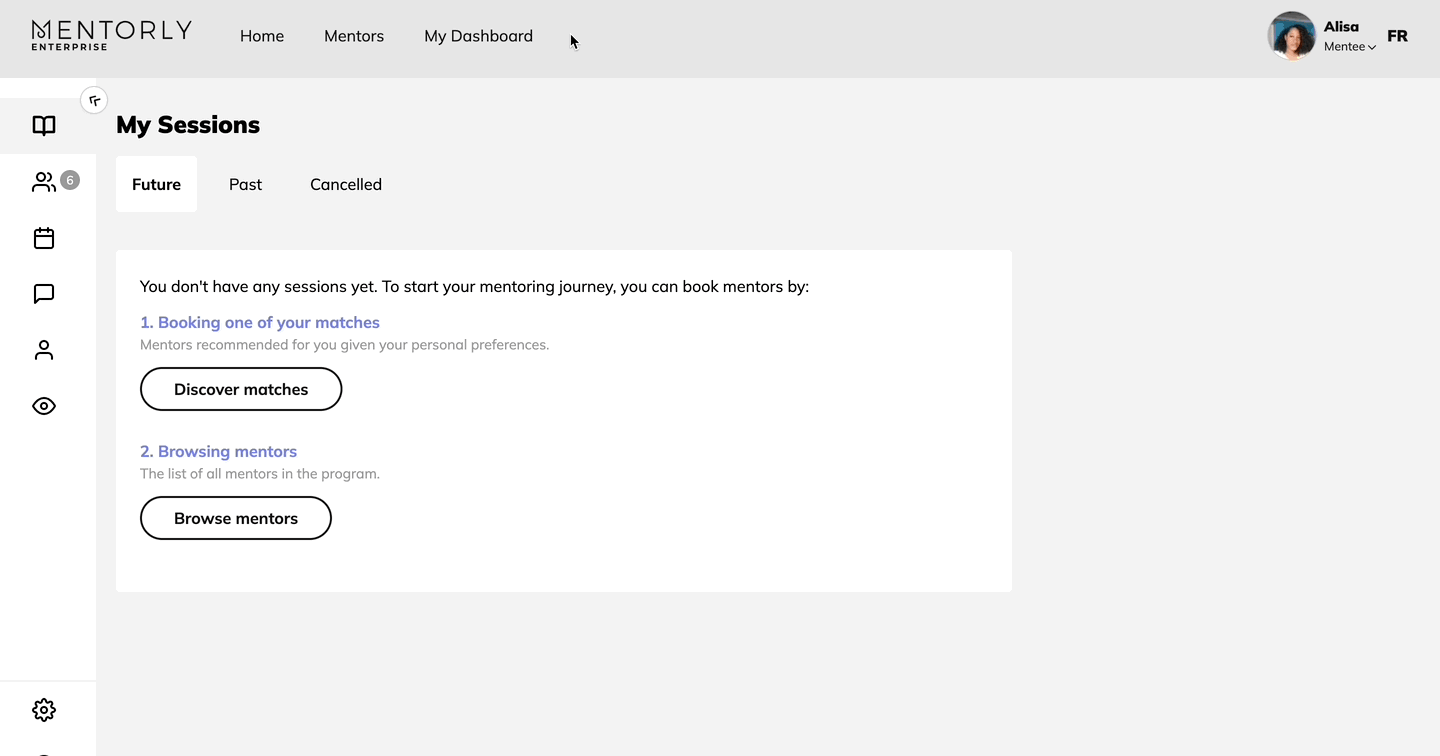This screenshot has width=1440, height=756.
Task: Open the chat messages icon in sidebar
Action: click(44, 294)
